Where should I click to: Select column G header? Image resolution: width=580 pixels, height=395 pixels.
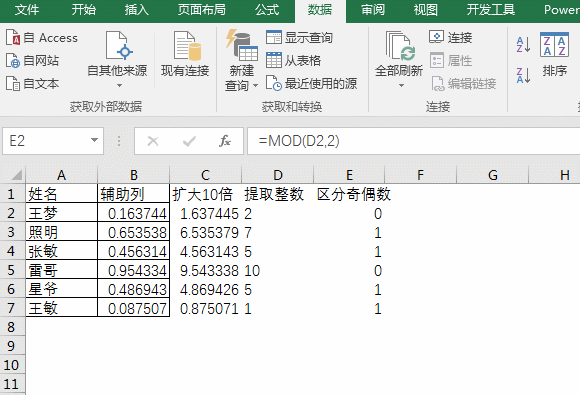coord(493,175)
